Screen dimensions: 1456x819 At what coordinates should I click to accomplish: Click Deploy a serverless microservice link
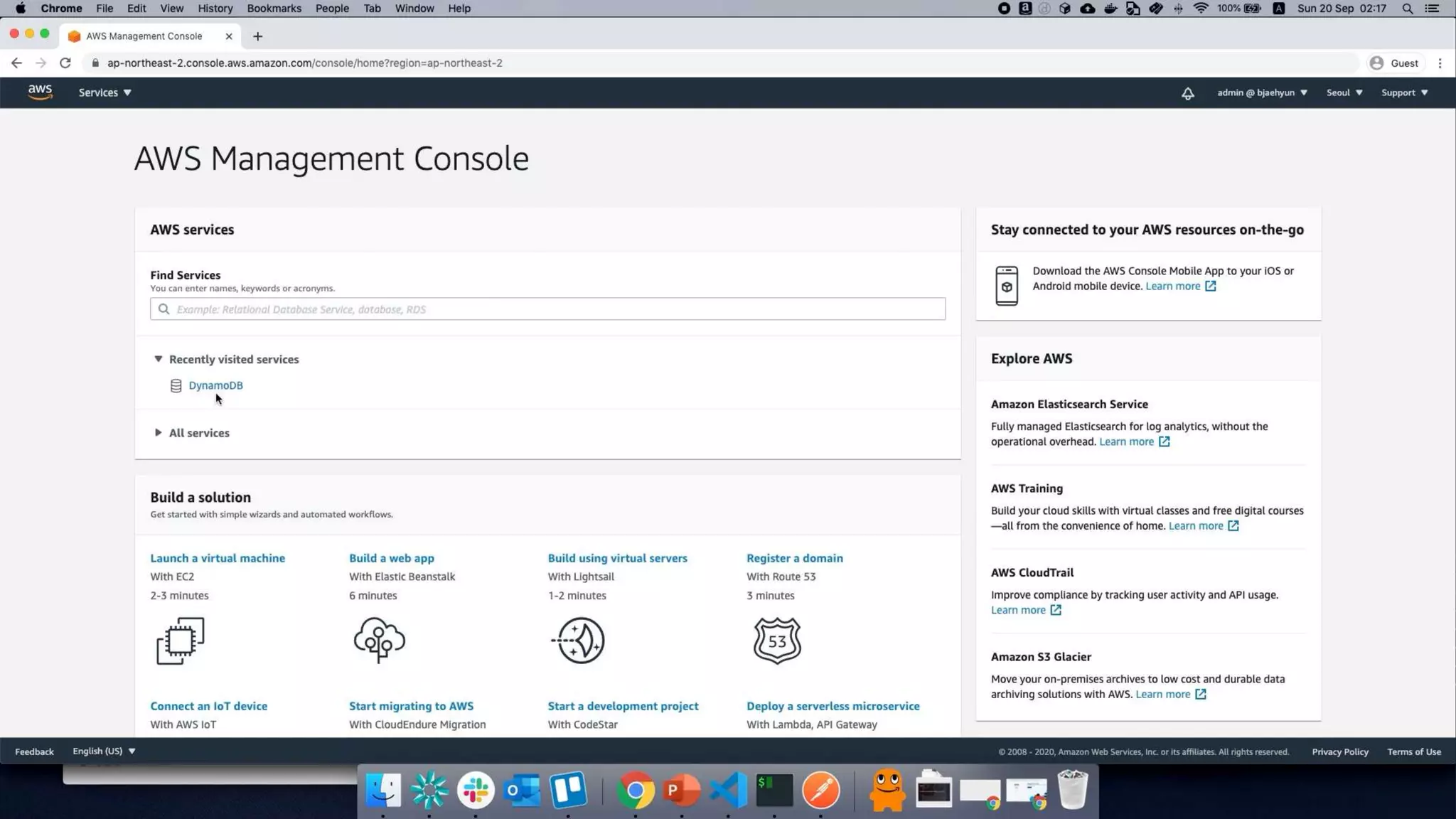coord(833,706)
